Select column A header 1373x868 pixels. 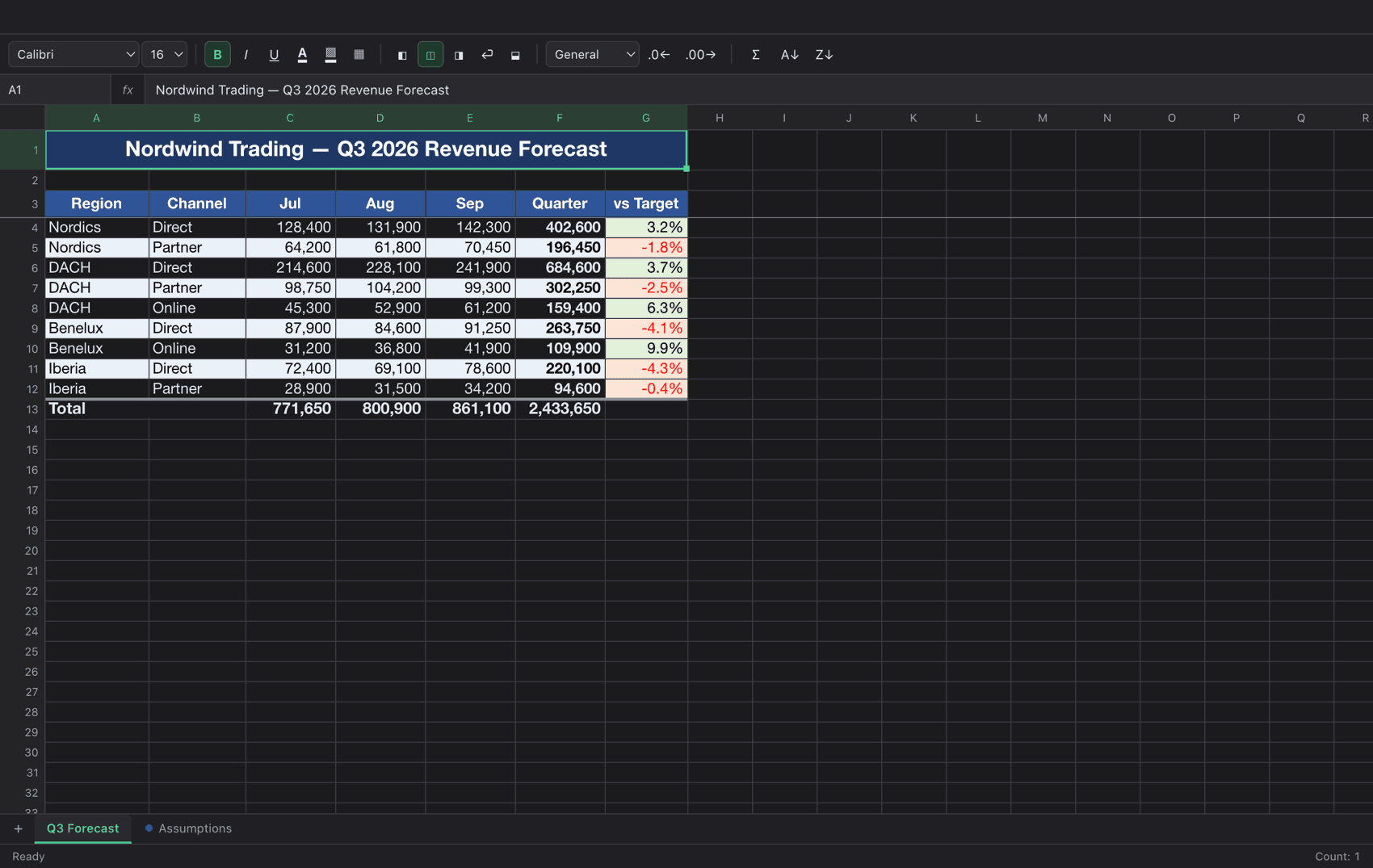click(97, 118)
